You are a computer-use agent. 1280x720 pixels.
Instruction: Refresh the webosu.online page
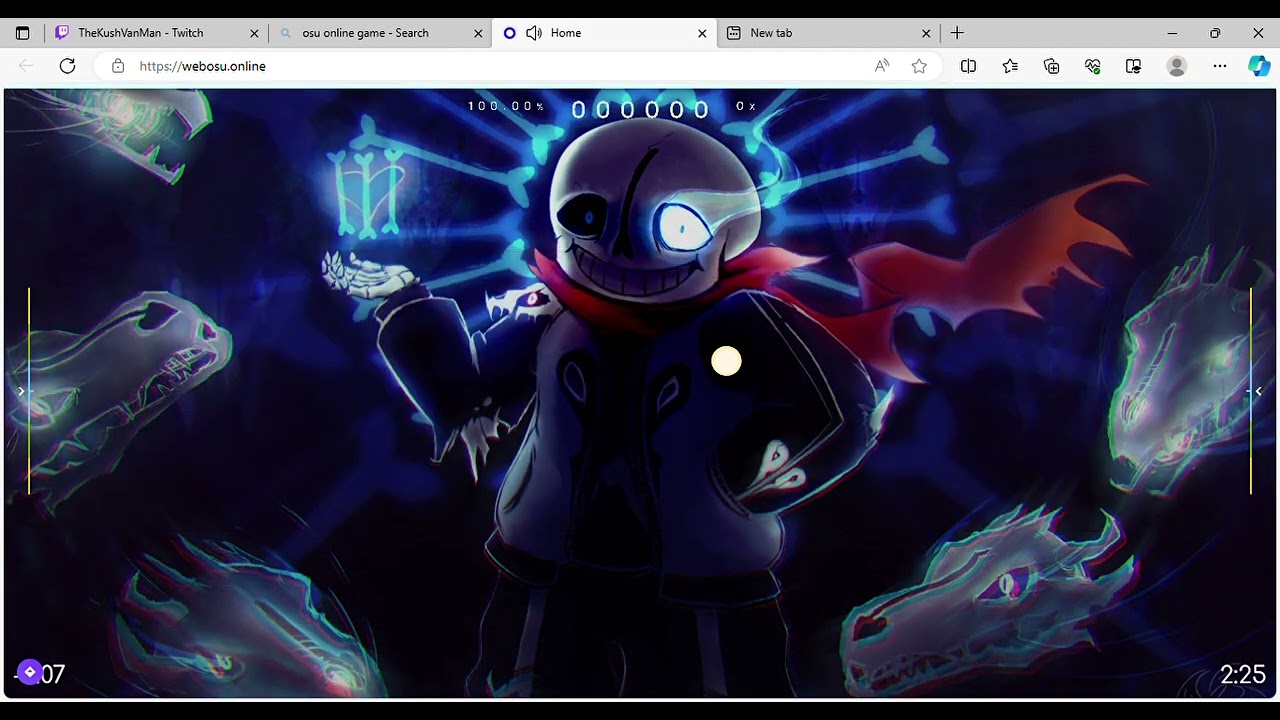pos(67,66)
